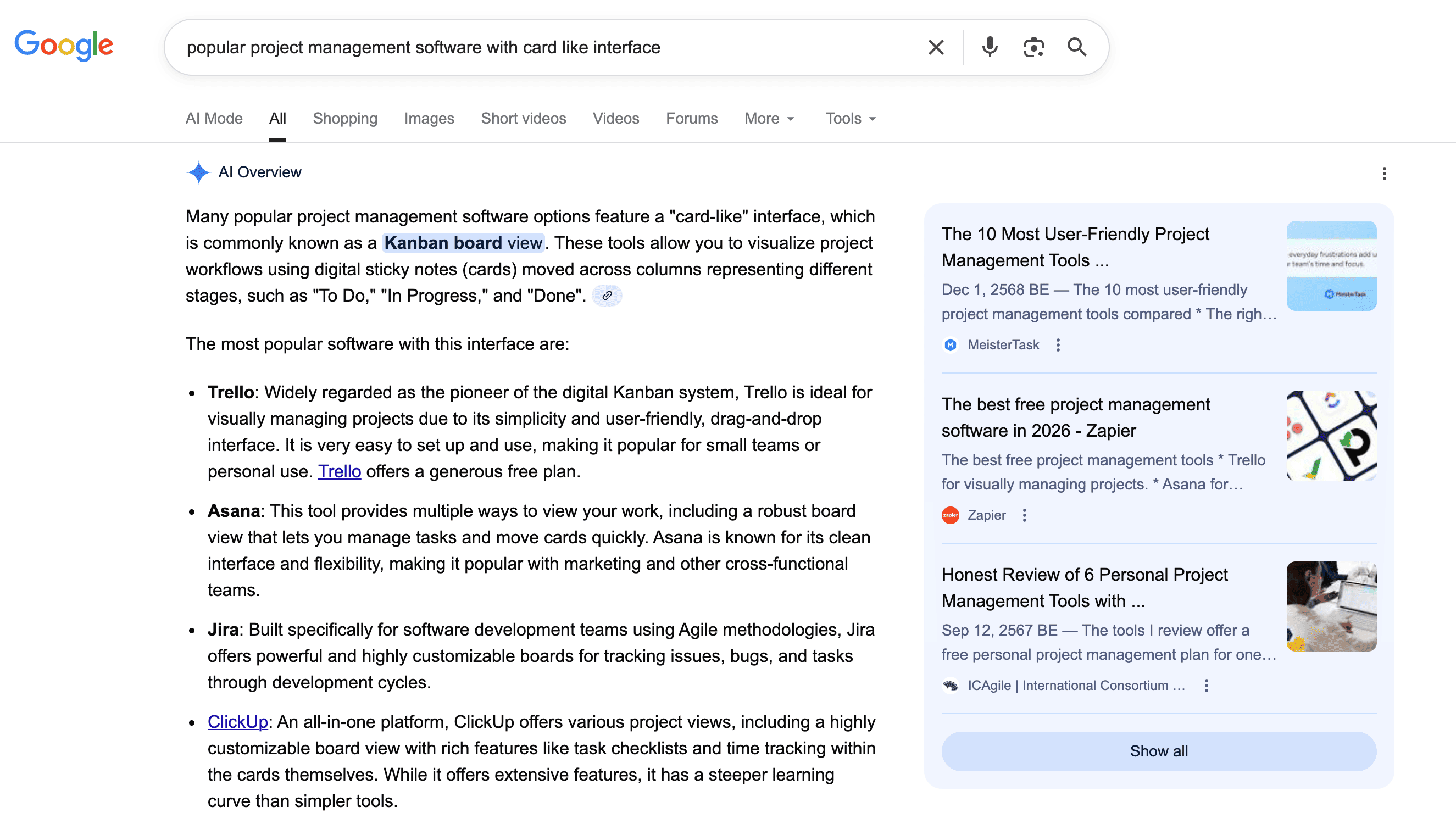Open the Forums results tab
Image resolution: width=1456 pixels, height=824 pixels.
coord(692,119)
